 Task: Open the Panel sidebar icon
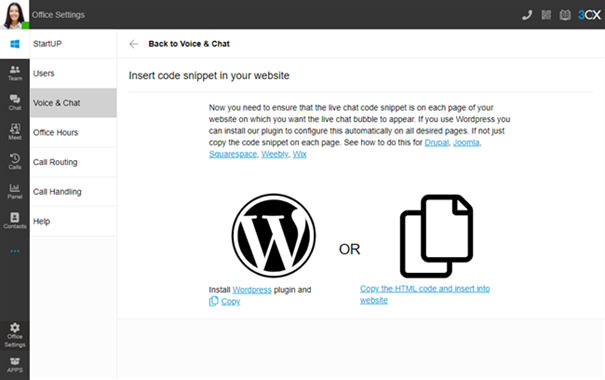coord(15,191)
